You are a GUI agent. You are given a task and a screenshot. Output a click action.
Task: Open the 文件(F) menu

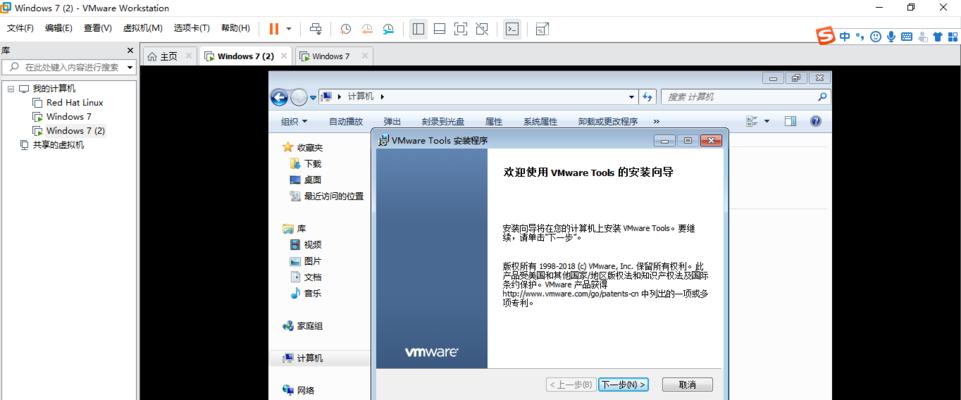(20, 28)
